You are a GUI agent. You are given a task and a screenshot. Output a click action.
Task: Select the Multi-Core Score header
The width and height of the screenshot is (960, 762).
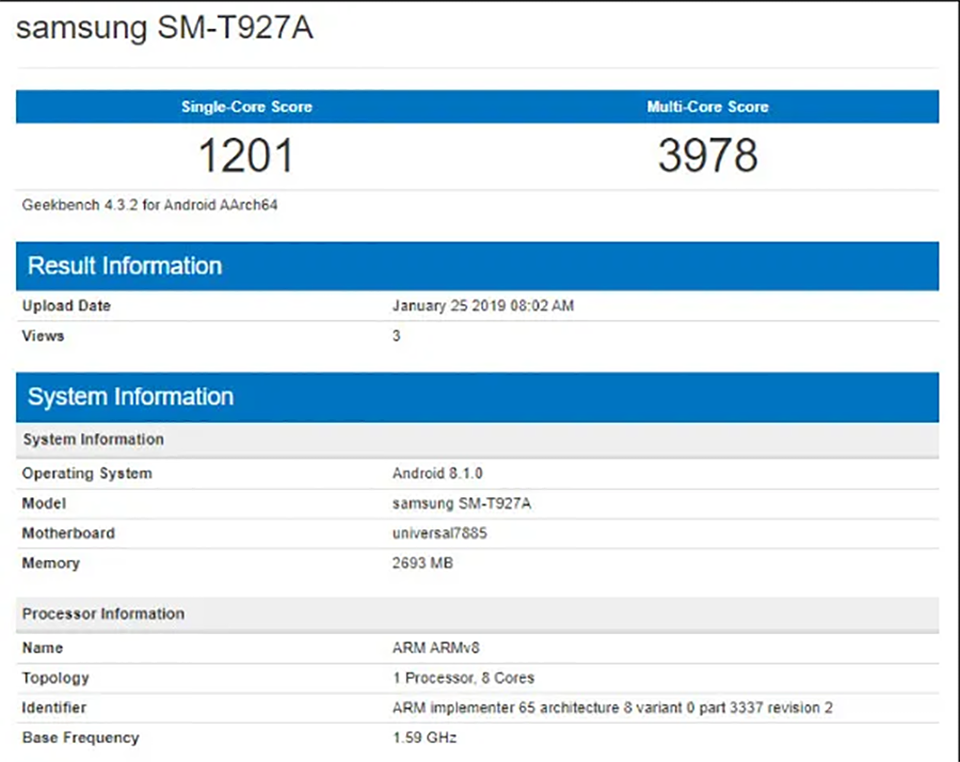[x=708, y=106]
